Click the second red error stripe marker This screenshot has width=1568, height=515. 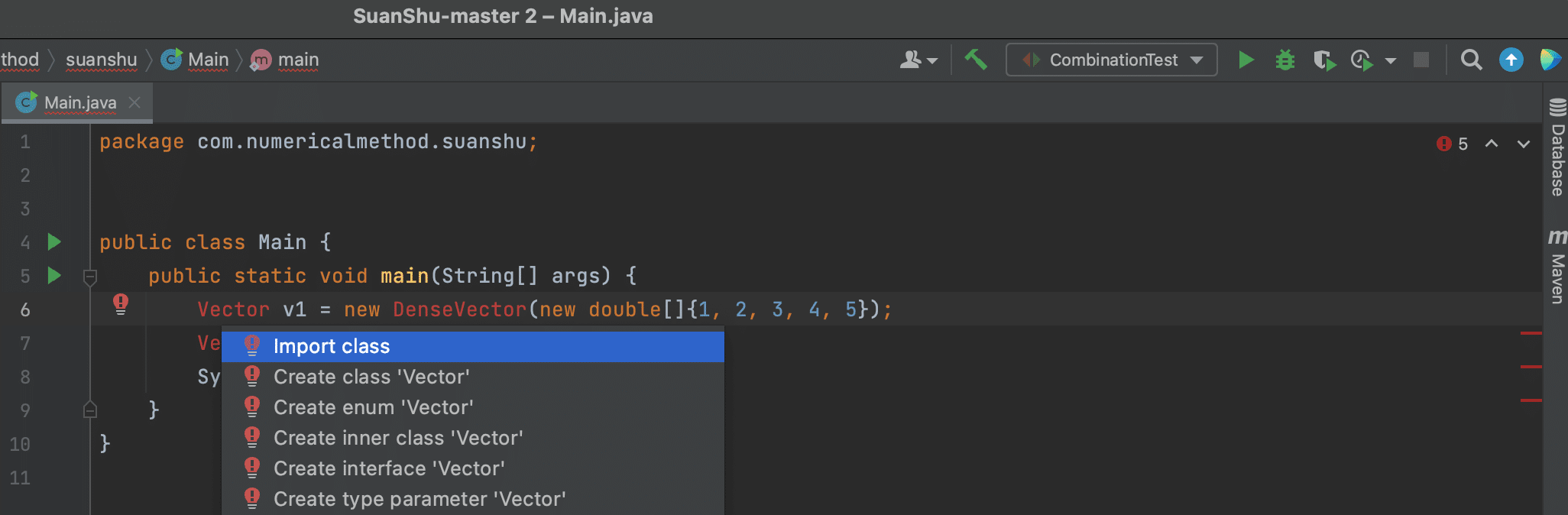click(x=1531, y=367)
